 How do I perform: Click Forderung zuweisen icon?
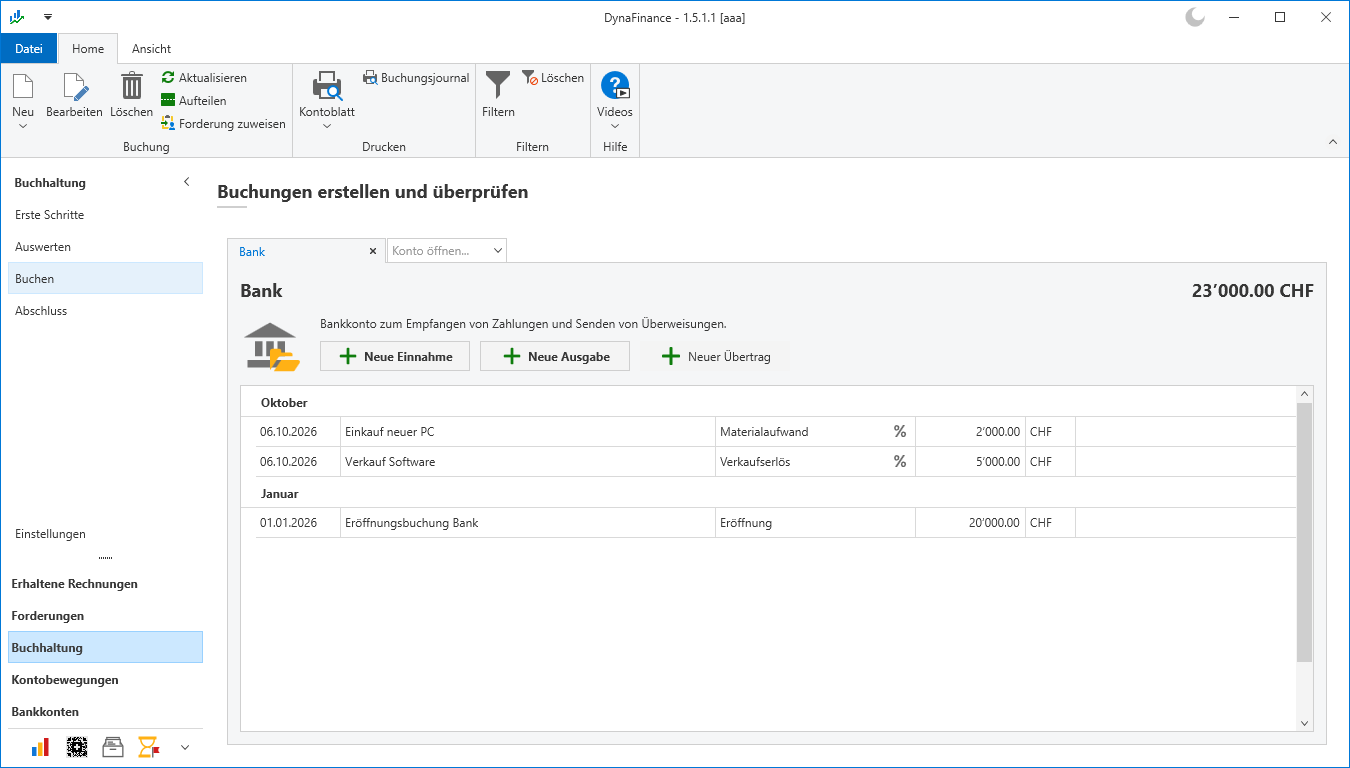(168, 123)
